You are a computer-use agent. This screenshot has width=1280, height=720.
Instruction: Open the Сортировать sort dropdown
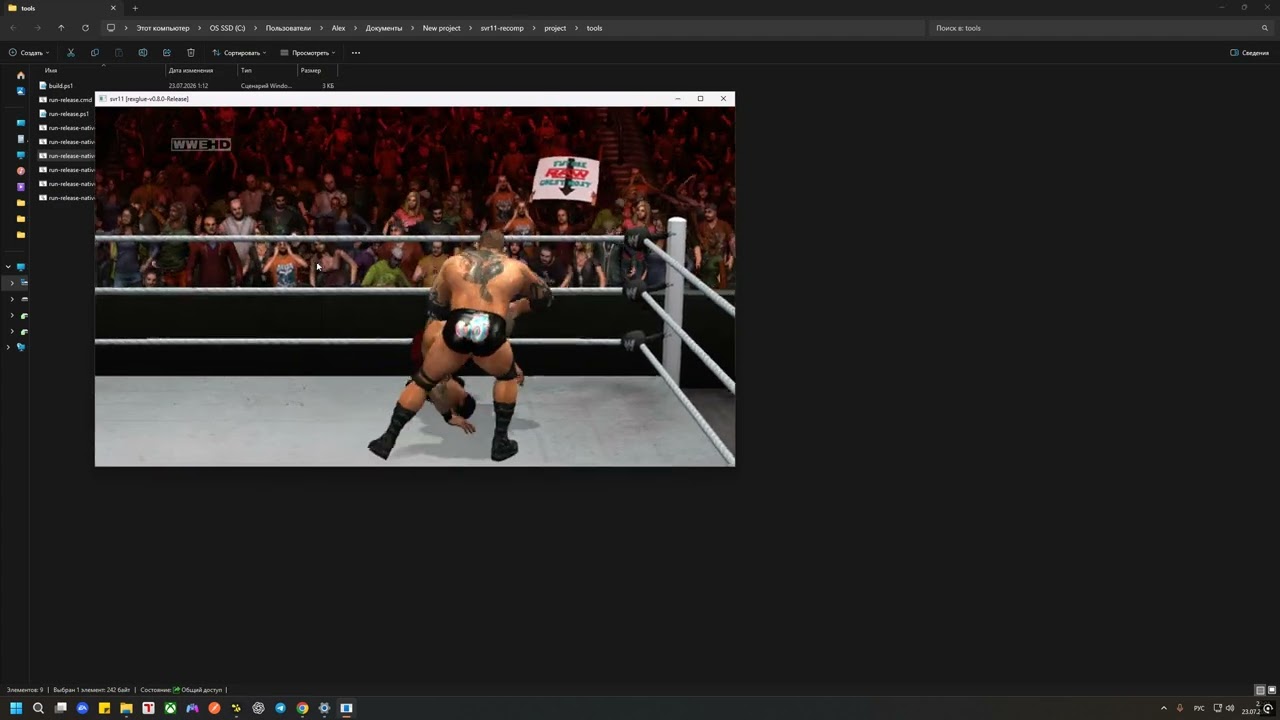click(239, 53)
